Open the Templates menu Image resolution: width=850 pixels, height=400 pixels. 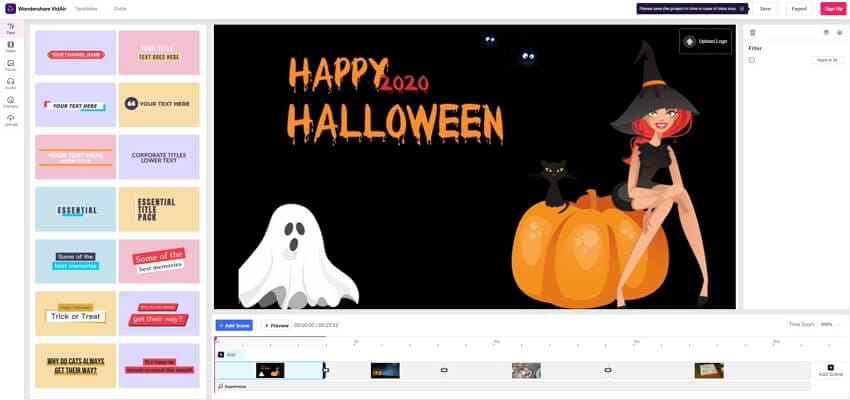[86, 9]
